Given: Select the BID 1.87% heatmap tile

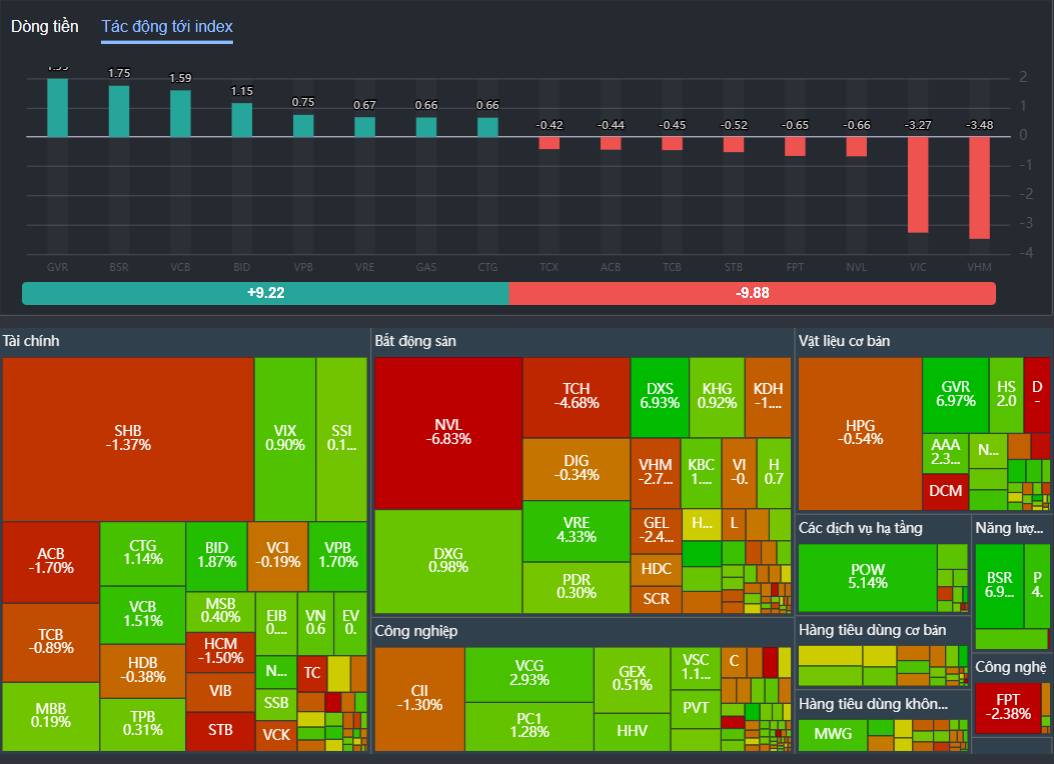Looking at the screenshot, I should point(216,556).
